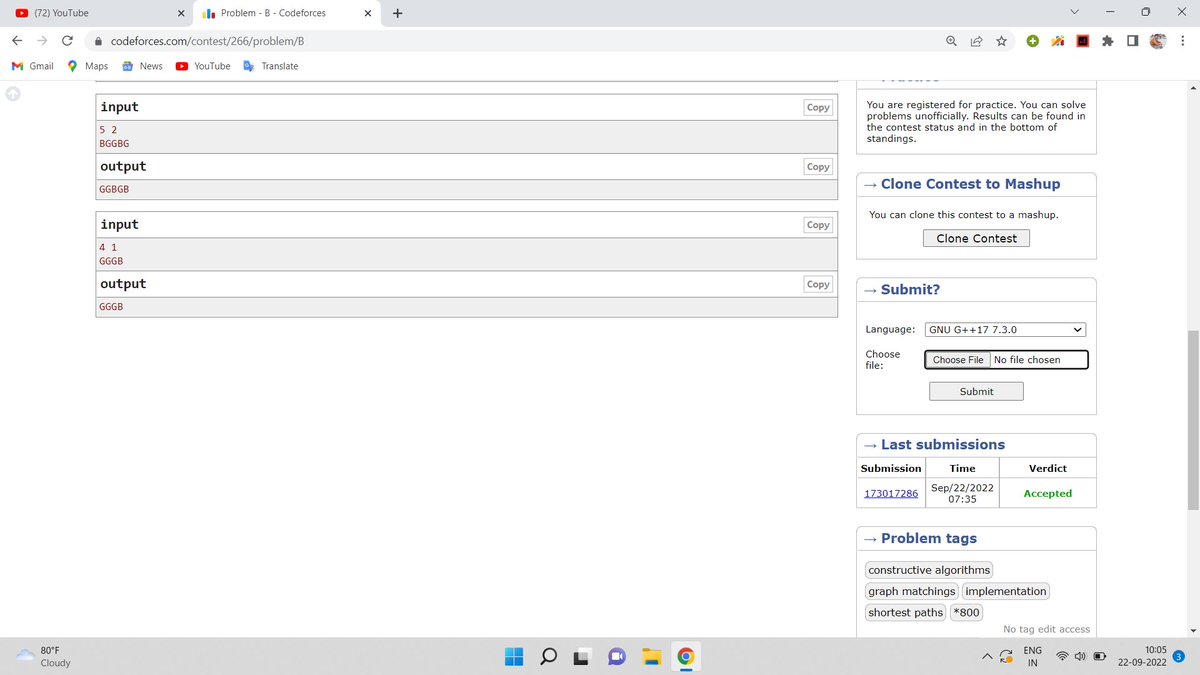Click the network Wi-Fi tray icon
The width and height of the screenshot is (1200, 675).
coord(1064,657)
